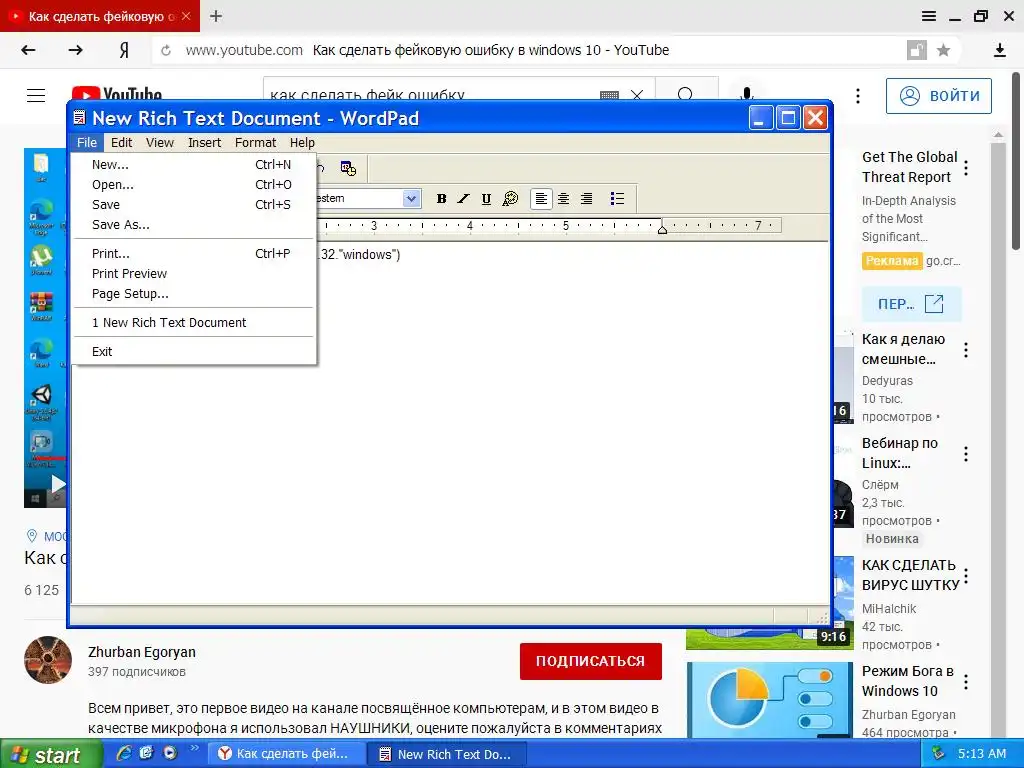
Task: Open the WordPad Help menu
Action: (x=302, y=142)
